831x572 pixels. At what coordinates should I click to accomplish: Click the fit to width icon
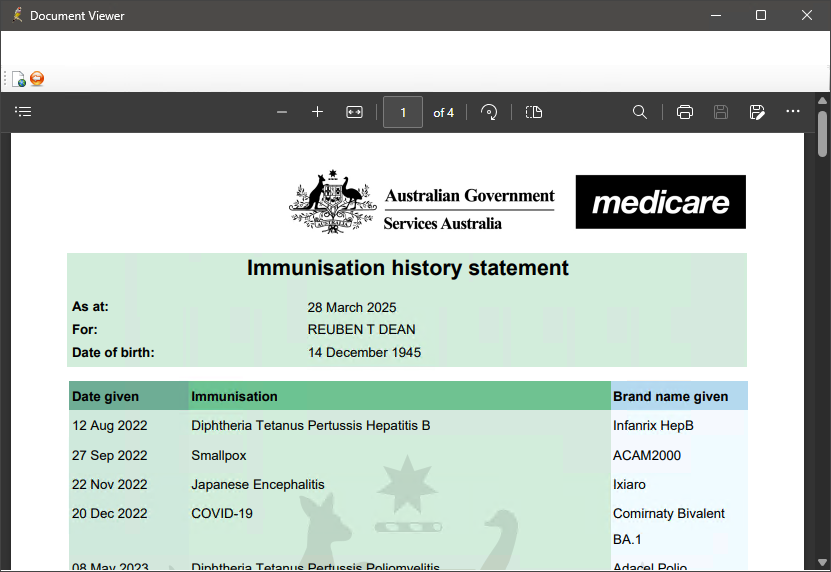pos(354,112)
